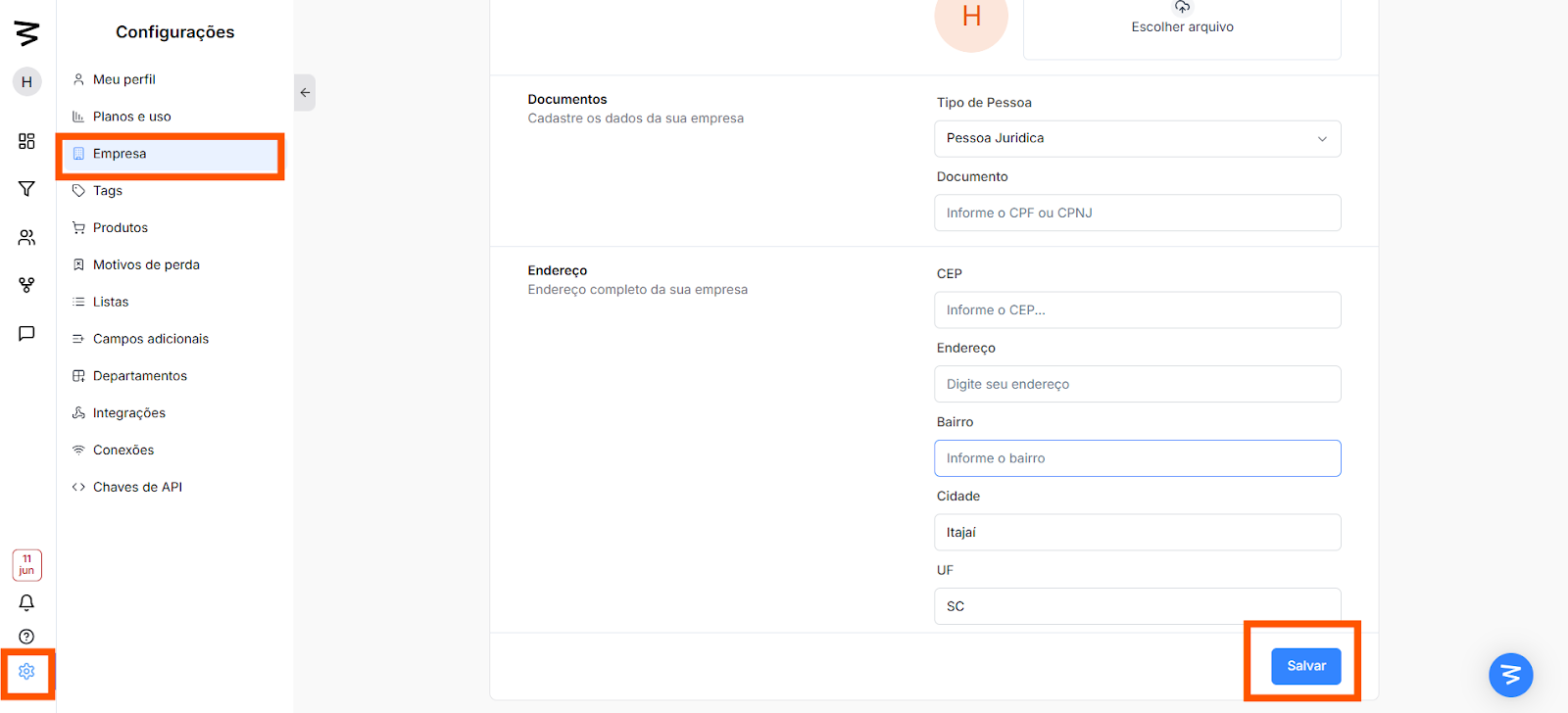
Task: Open the funnel icon in sidebar
Action: coord(26,189)
